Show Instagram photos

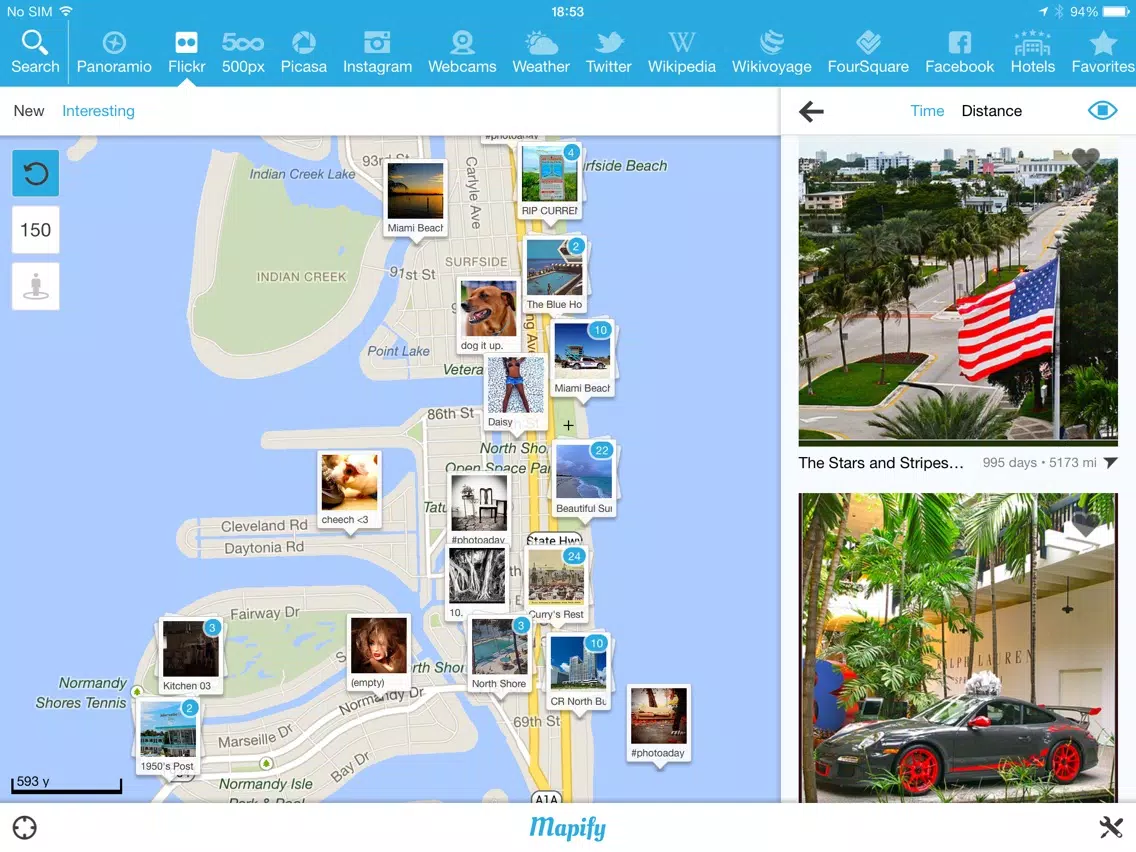(377, 52)
